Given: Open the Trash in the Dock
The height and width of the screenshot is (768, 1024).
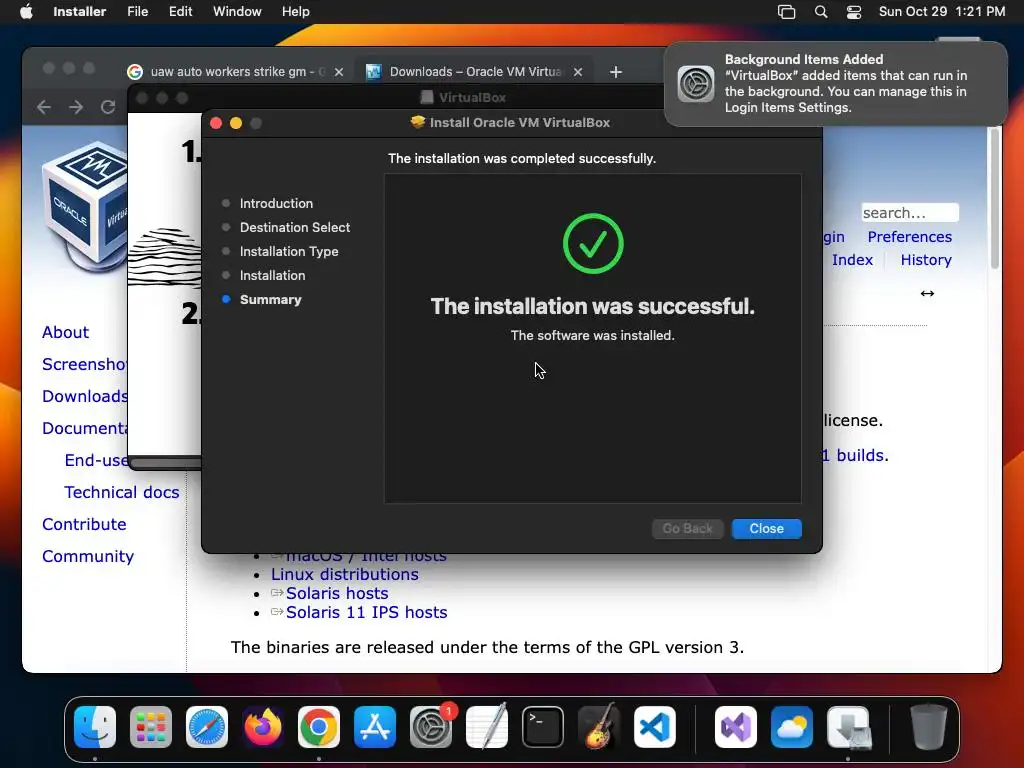Looking at the screenshot, I should pyautogui.click(x=929, y=727).
